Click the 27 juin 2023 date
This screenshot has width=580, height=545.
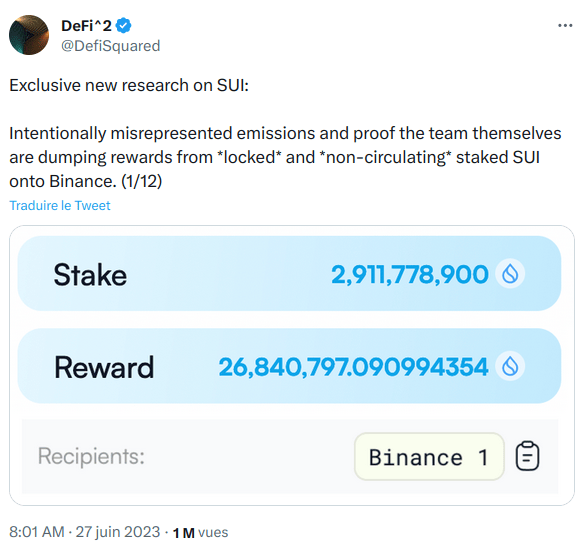(x=118, y=532)
